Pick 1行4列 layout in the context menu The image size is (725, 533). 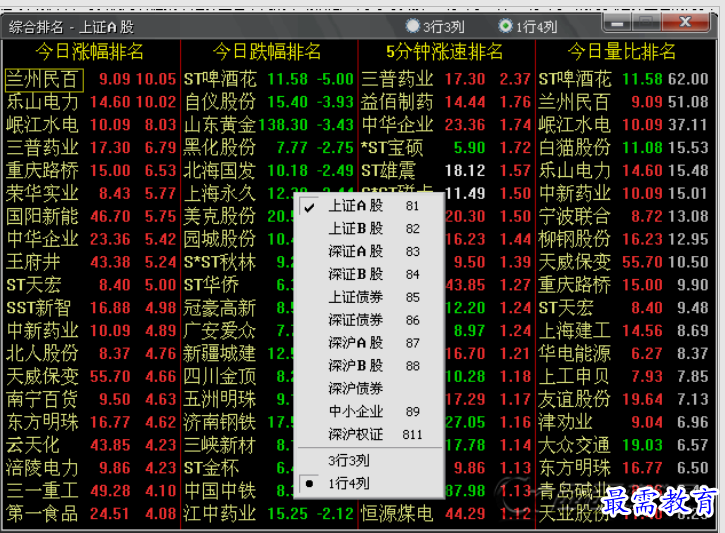coord(369,484)
